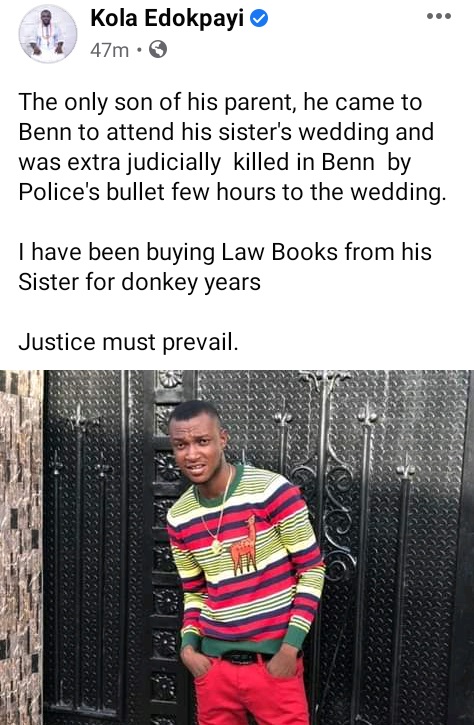
Task: Click the sentence about buying Law Books
Action: 225,267
